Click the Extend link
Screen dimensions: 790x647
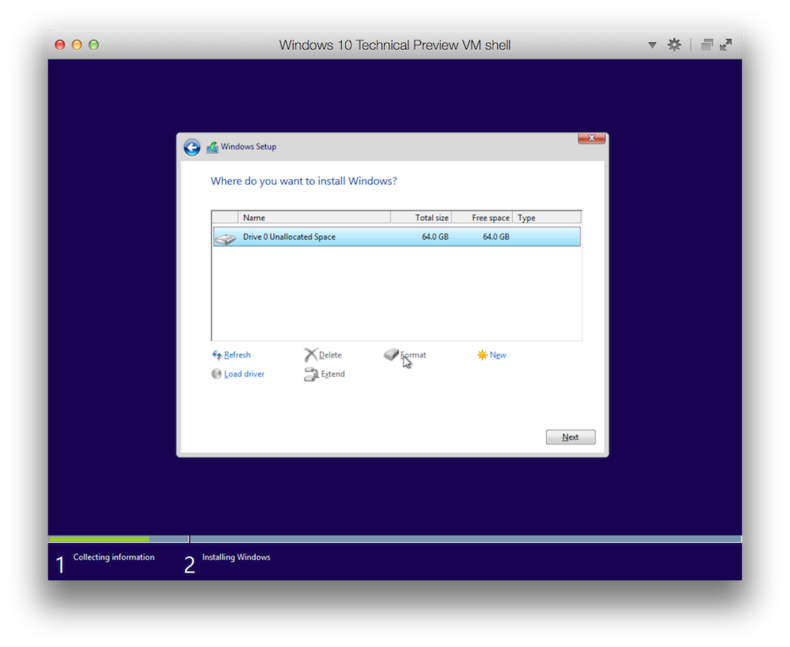(333, 374)
